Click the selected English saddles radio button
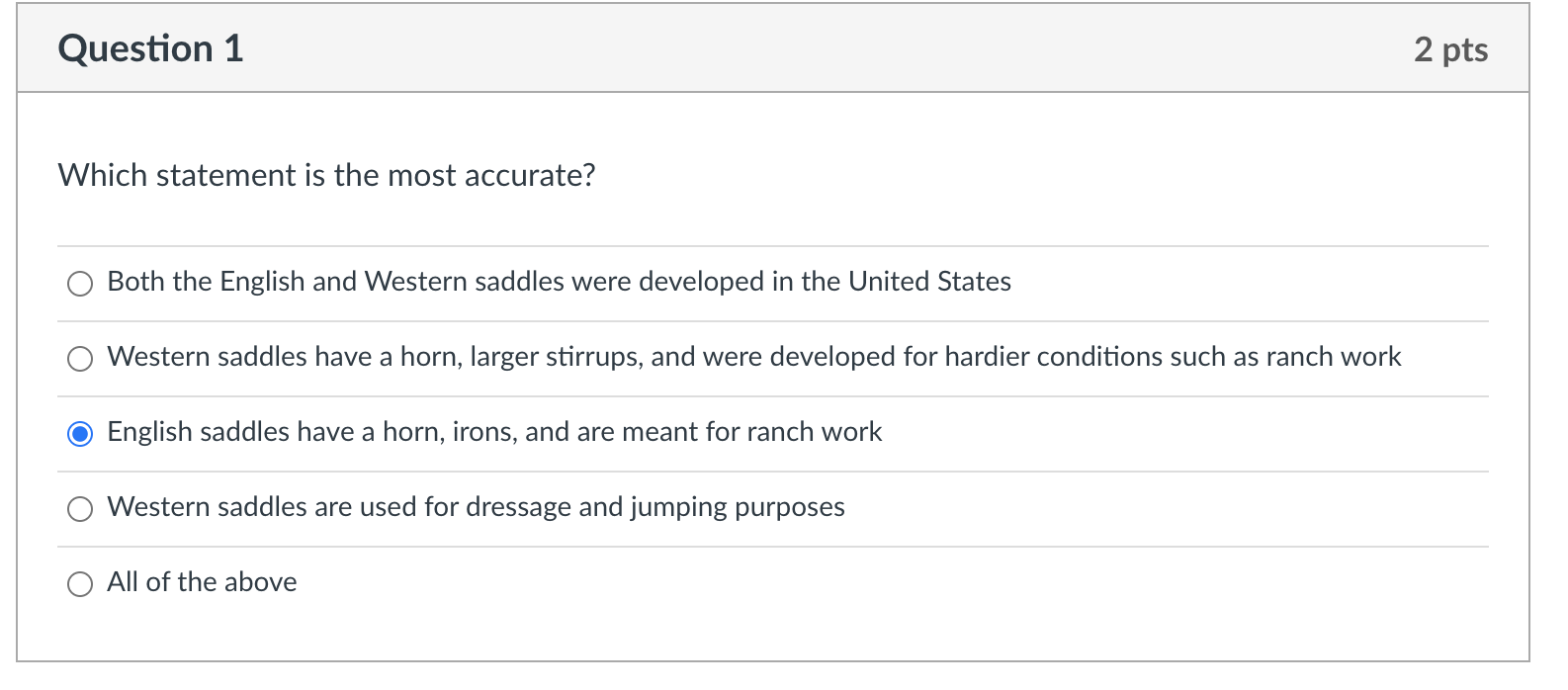Viewport: 1568px width, 690px height. (80, 434)
